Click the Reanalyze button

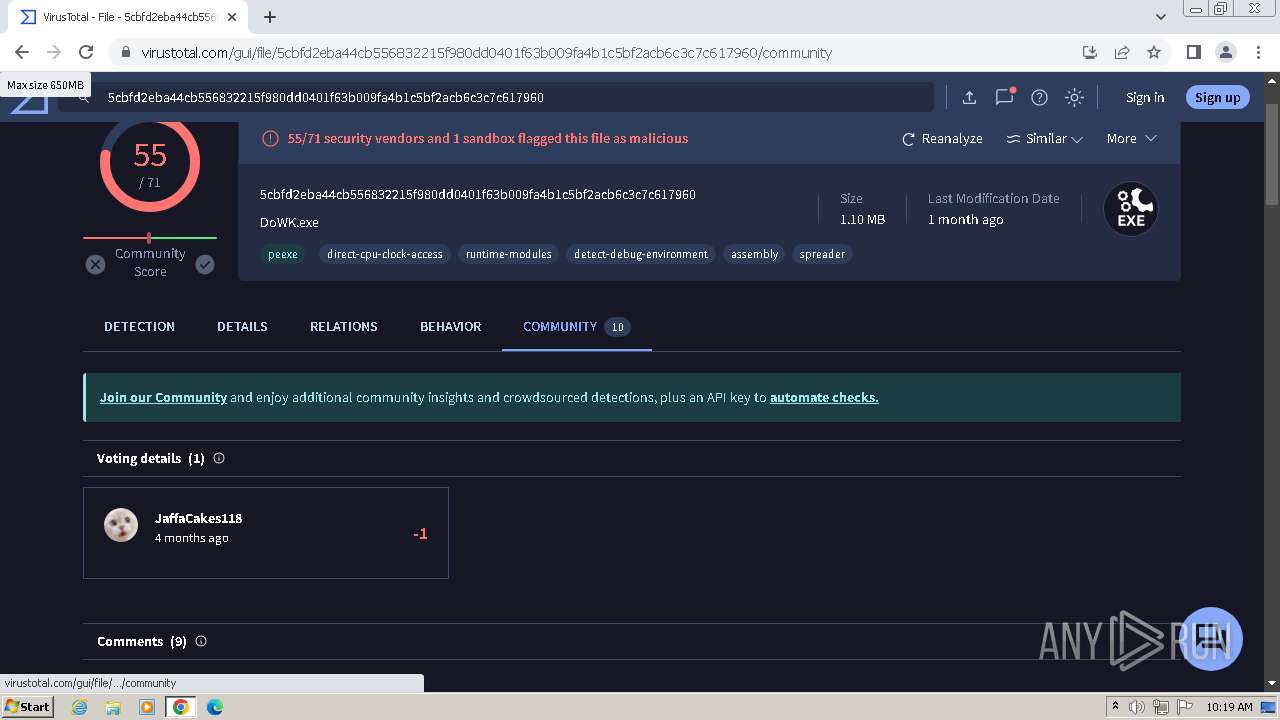click(x=942, y=139)
